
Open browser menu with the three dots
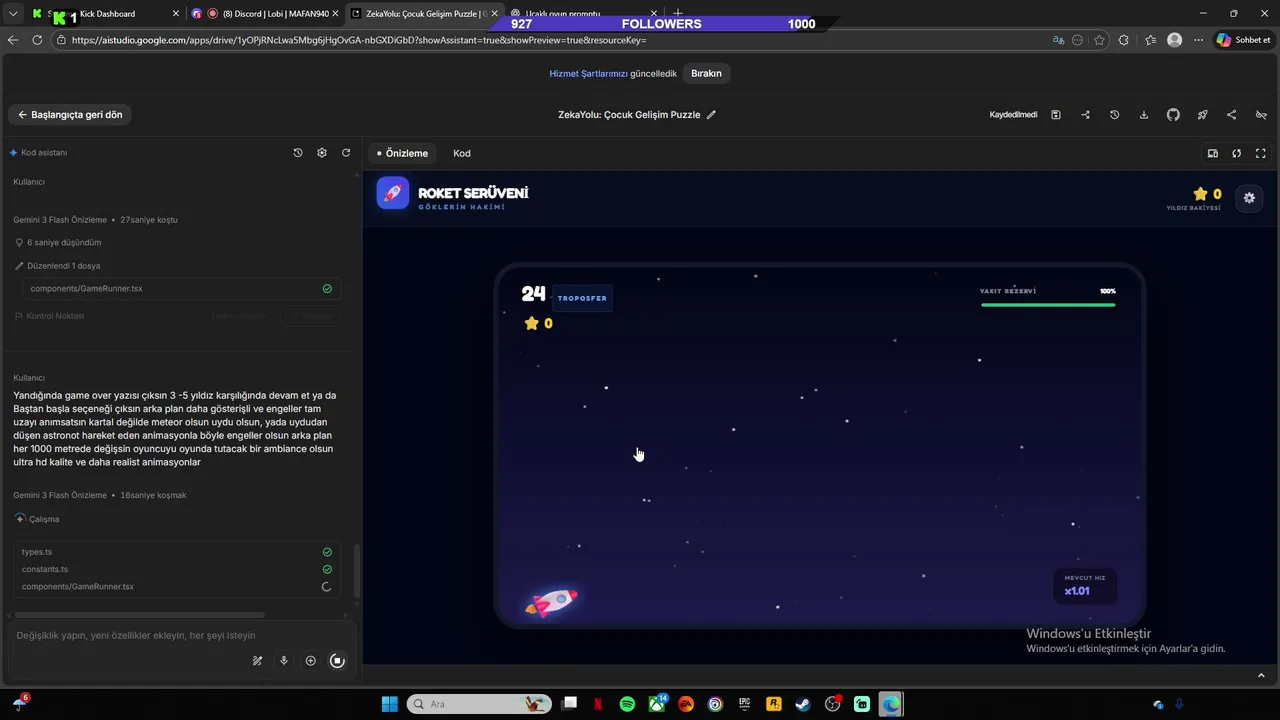pyautogui.click(x=1198, y=40)
